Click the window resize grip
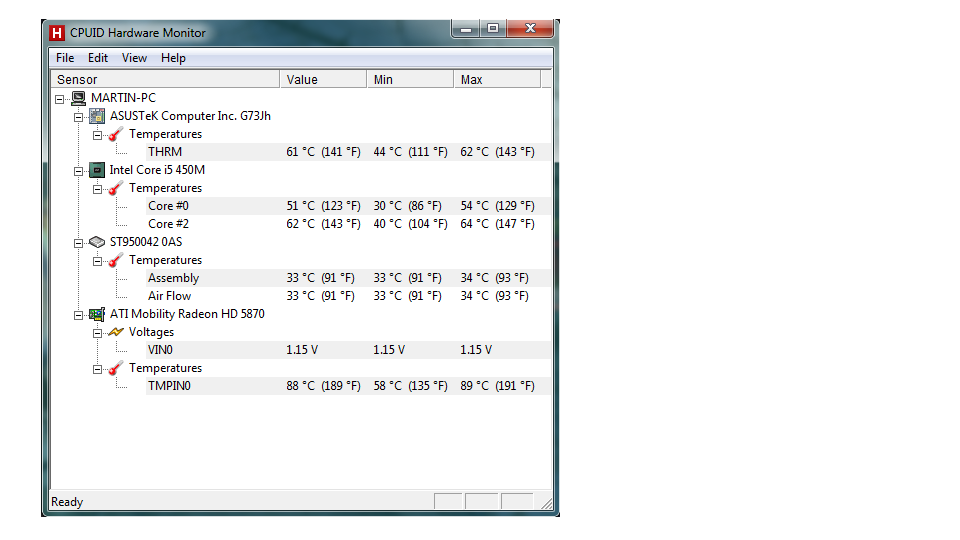 546,503
